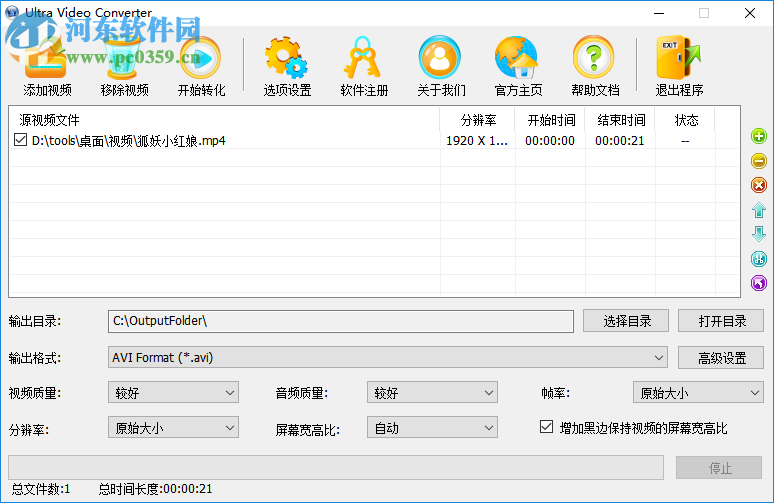Click the yellow minus remove-file side icon

pyautogui.click(x=759, y=160)
